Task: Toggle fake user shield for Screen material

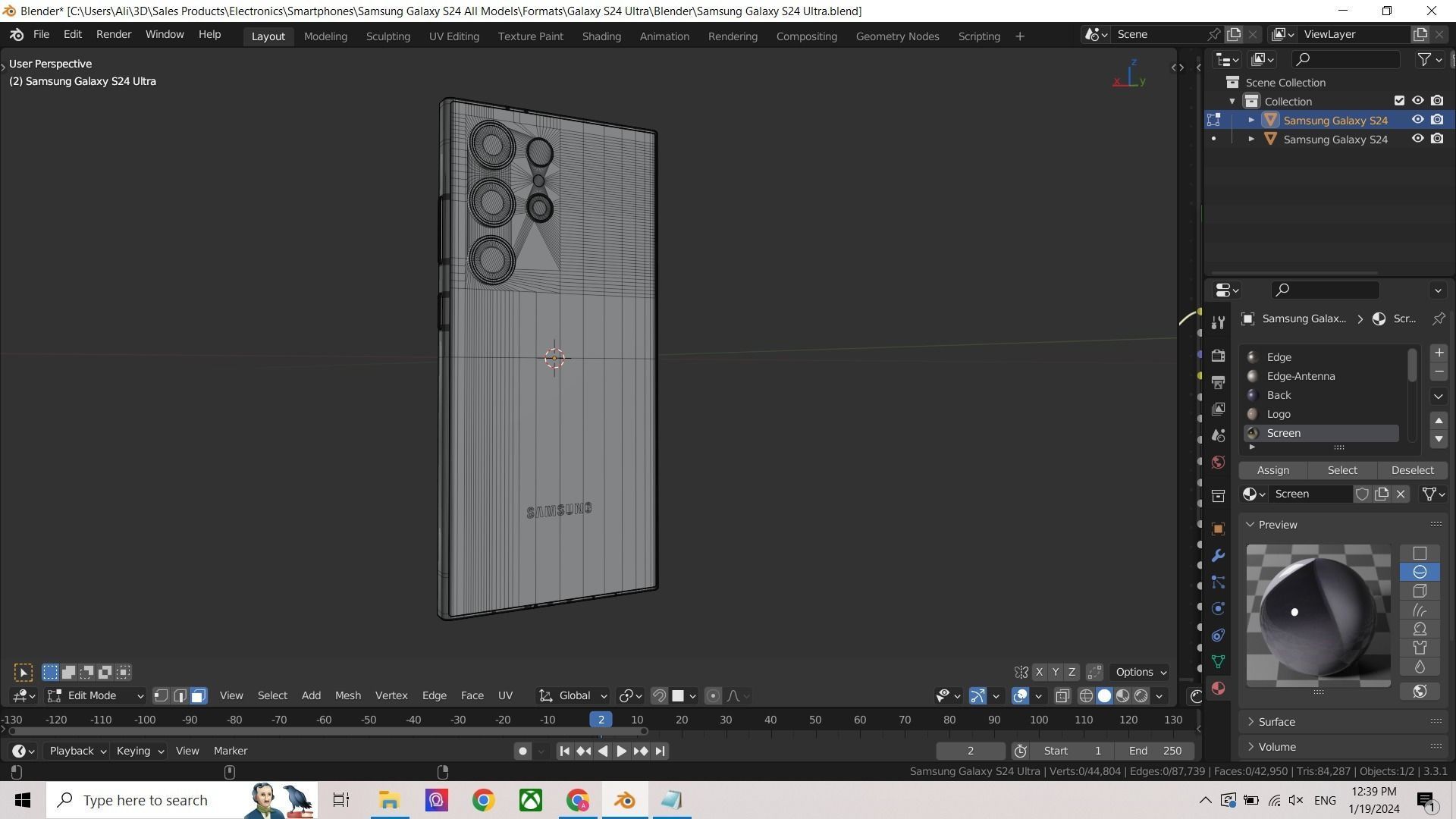Action: [1362, 494]
